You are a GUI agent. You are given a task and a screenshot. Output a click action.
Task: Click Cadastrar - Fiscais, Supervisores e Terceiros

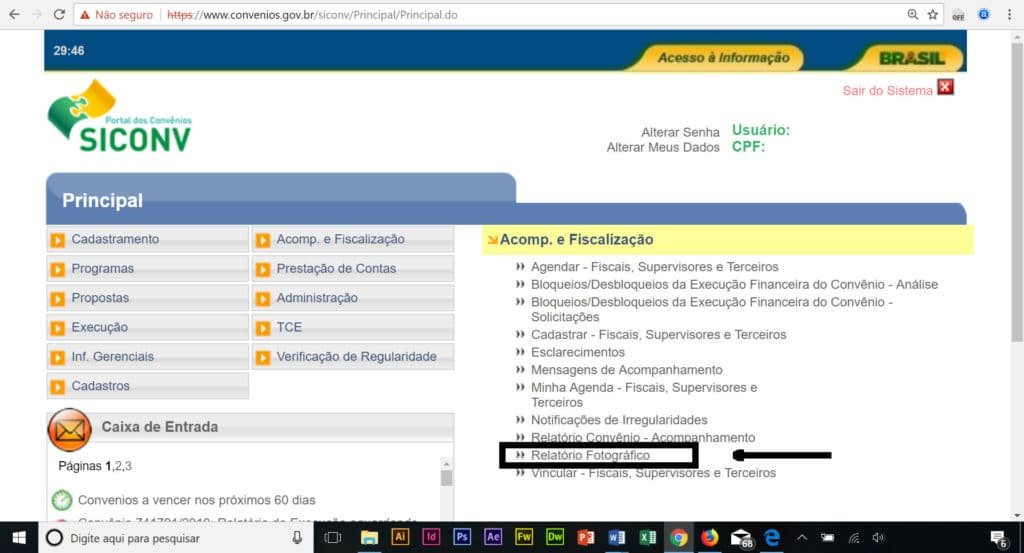pyautogui.click(x=658, y=334)
